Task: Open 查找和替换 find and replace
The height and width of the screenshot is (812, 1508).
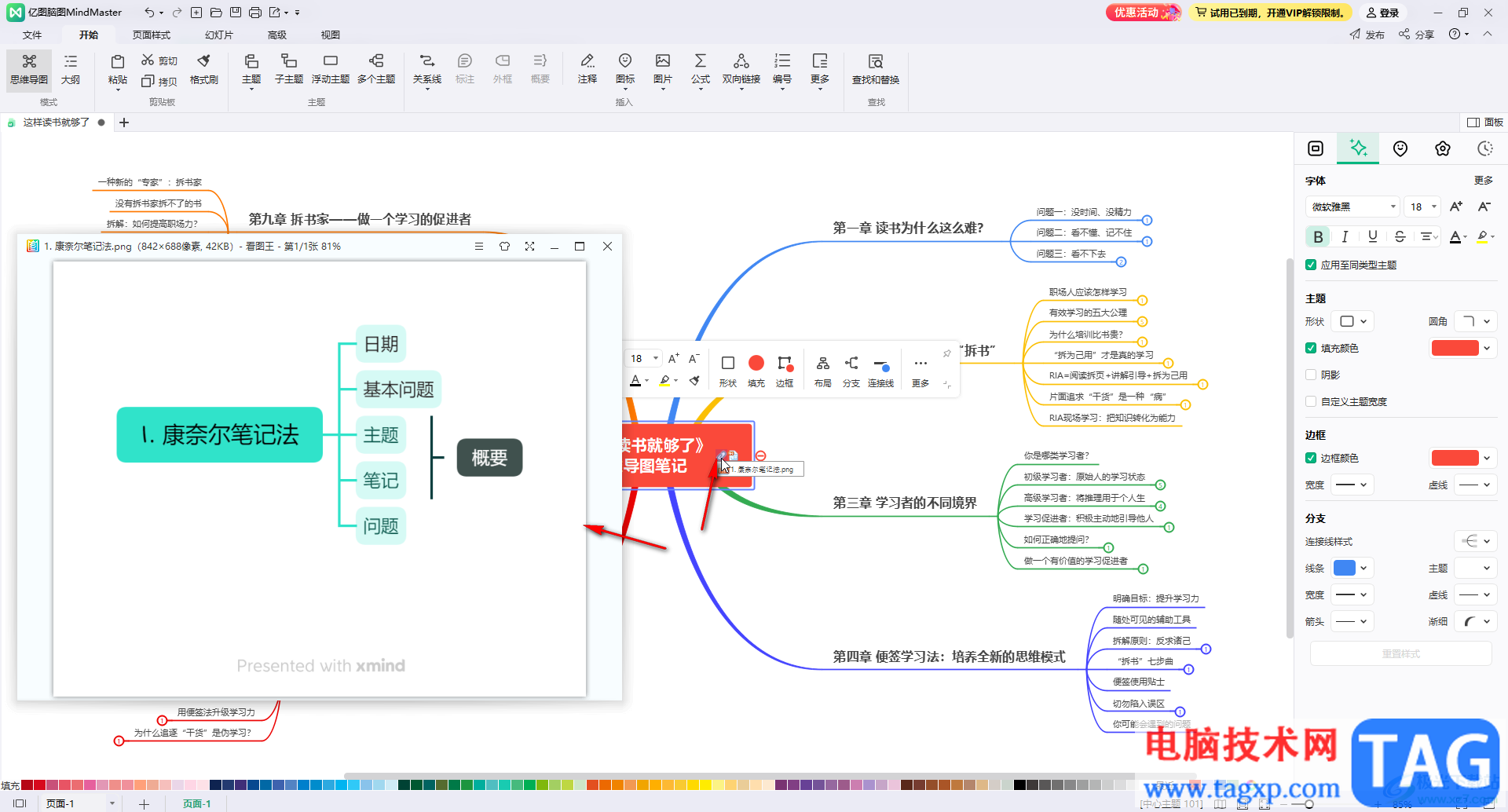Action: click(876, 70)
